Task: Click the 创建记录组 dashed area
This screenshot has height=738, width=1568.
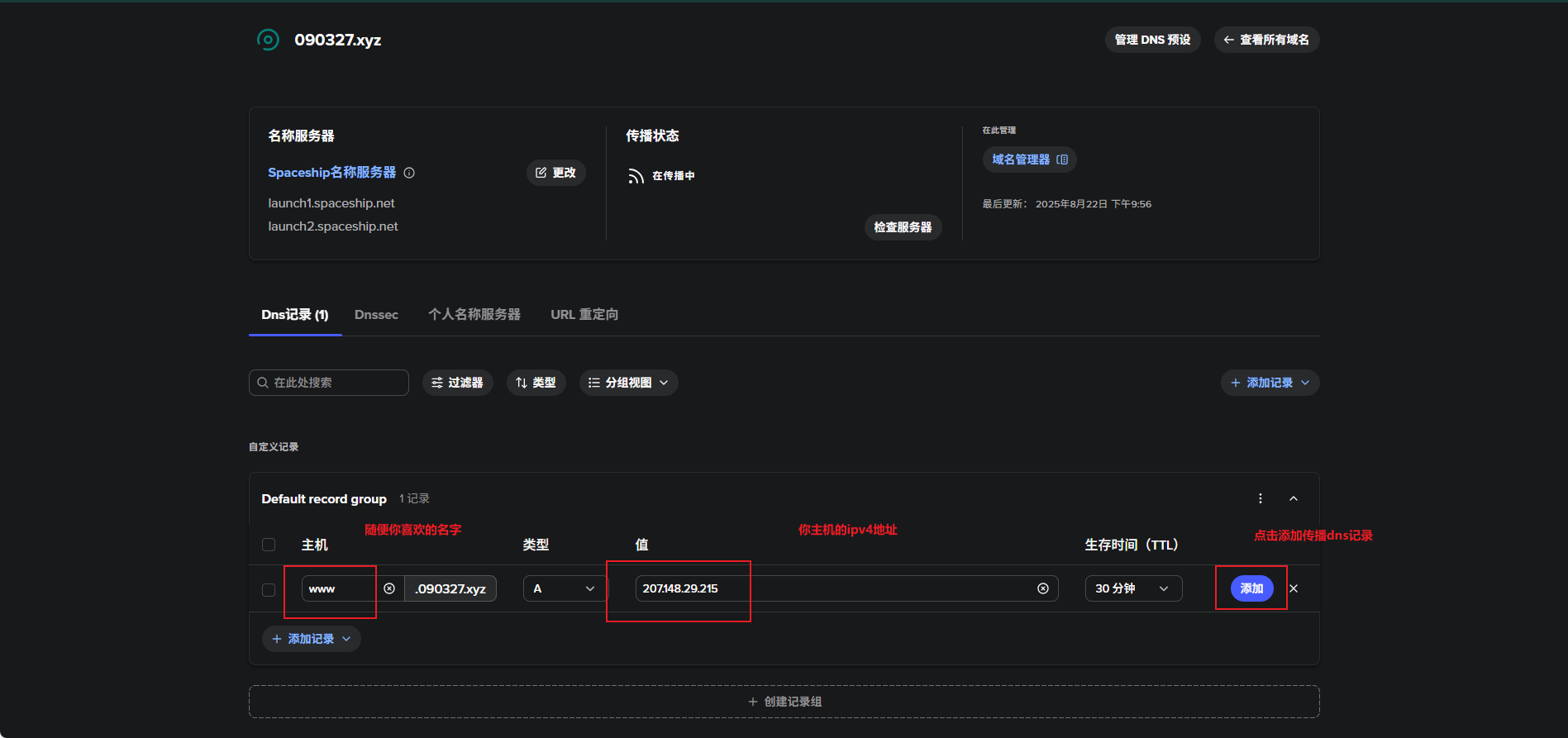Action: click(784, 702)
